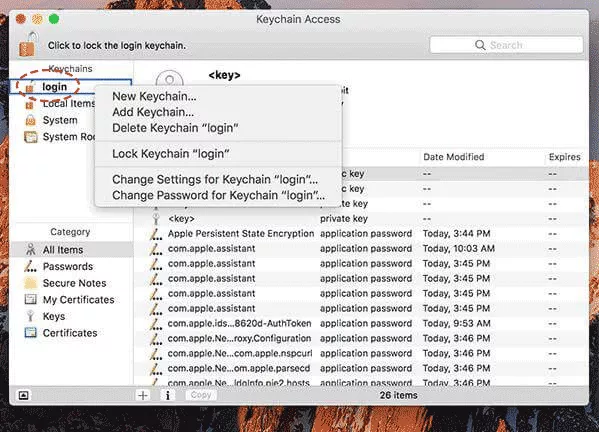Select the Certificates category icon
Image resolution: width=599 pixels, height=432 pixels.
pyautogui.click(x=31, y=333)
